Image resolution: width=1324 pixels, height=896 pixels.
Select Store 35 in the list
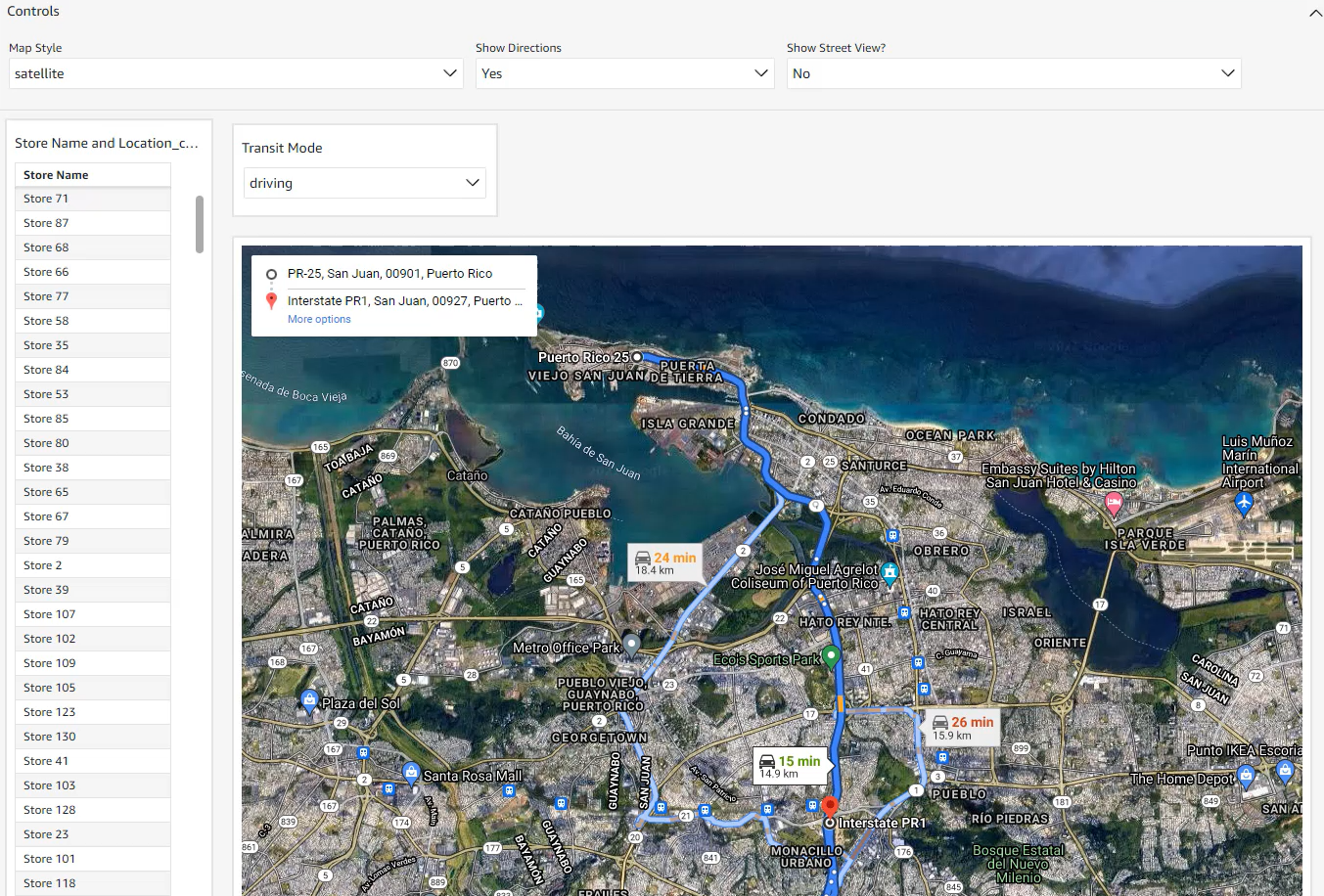click(93, 345)
